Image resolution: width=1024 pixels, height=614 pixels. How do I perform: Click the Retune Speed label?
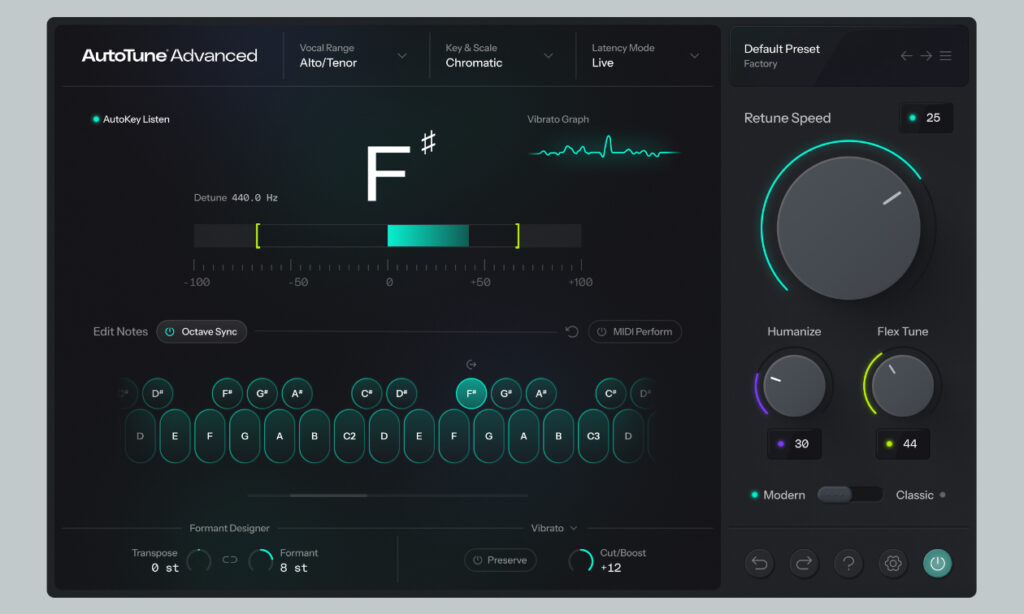(x=787, y=118)
